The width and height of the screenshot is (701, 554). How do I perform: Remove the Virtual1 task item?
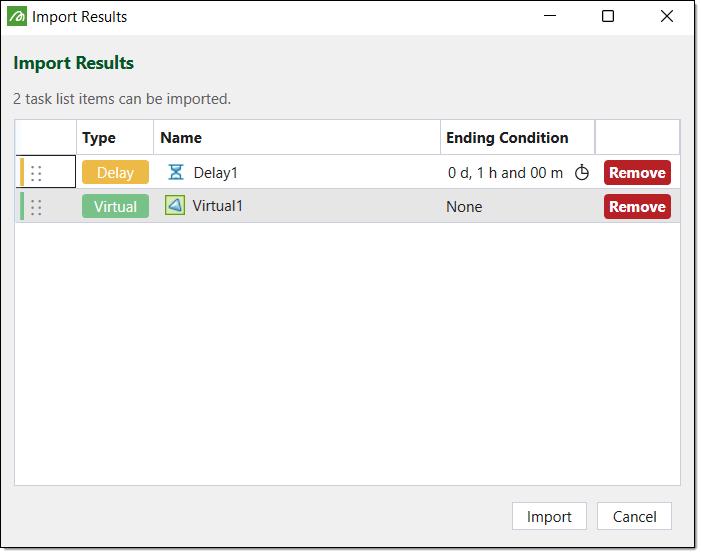637,207
